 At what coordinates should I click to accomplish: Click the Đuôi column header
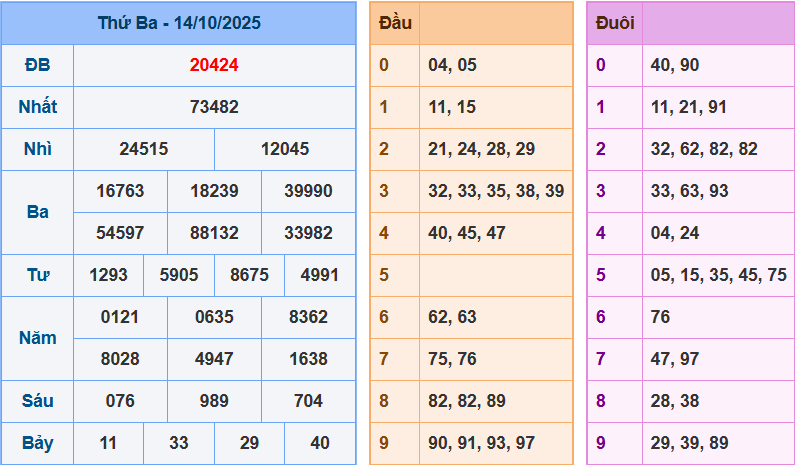(614, 22)
